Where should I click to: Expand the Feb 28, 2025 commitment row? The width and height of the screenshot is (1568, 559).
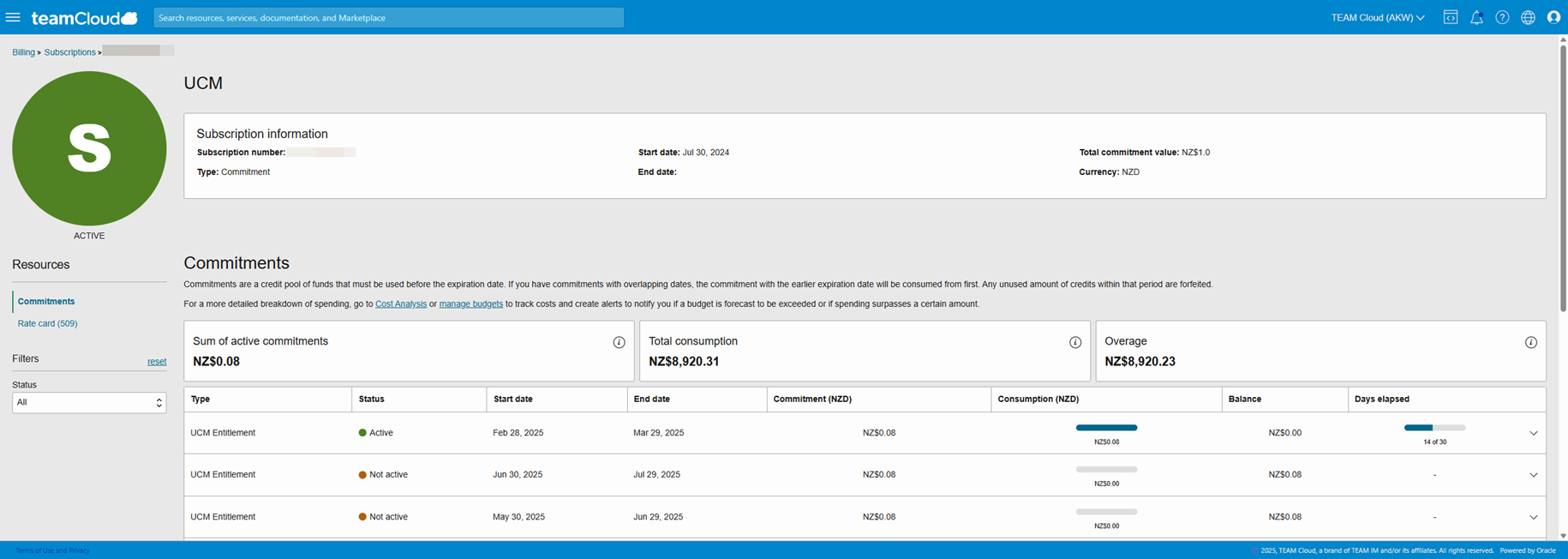[1534, 433]
